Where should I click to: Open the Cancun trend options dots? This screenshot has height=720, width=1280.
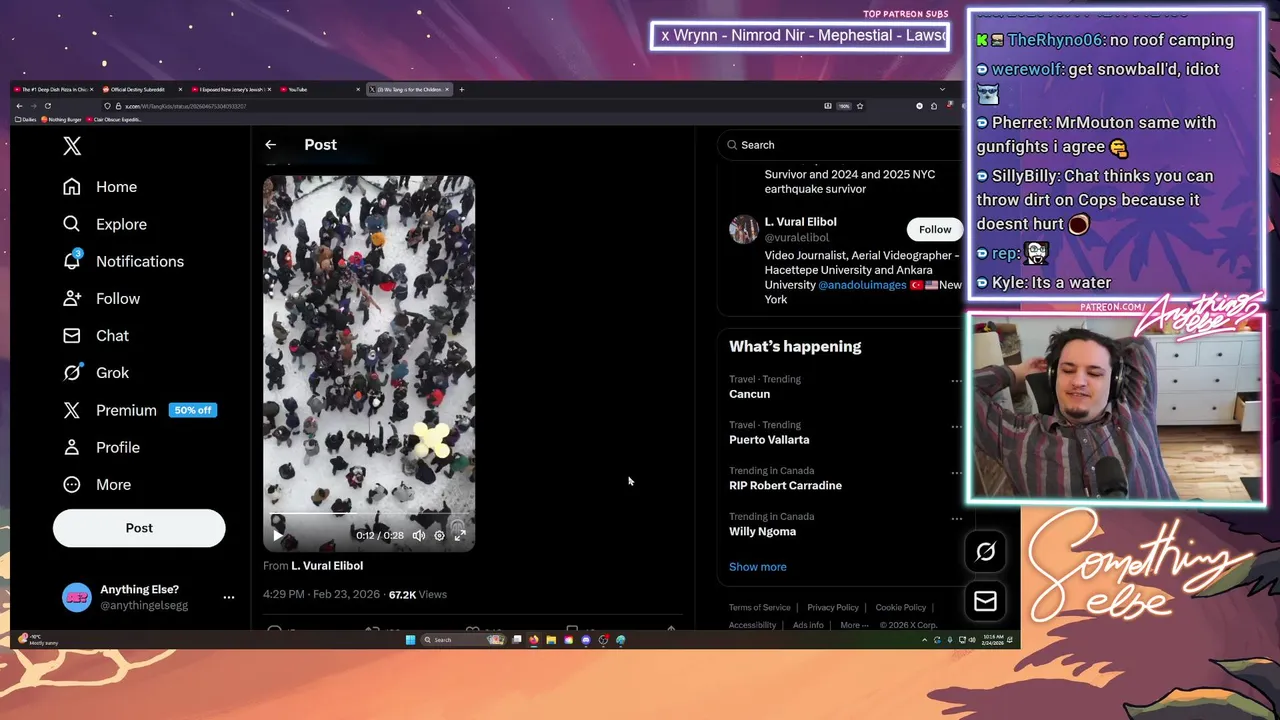point(956,381)
